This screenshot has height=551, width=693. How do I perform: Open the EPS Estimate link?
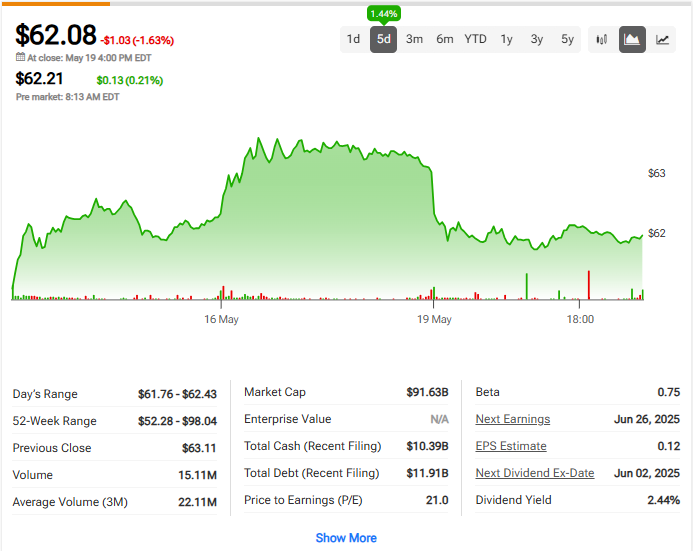511,446
